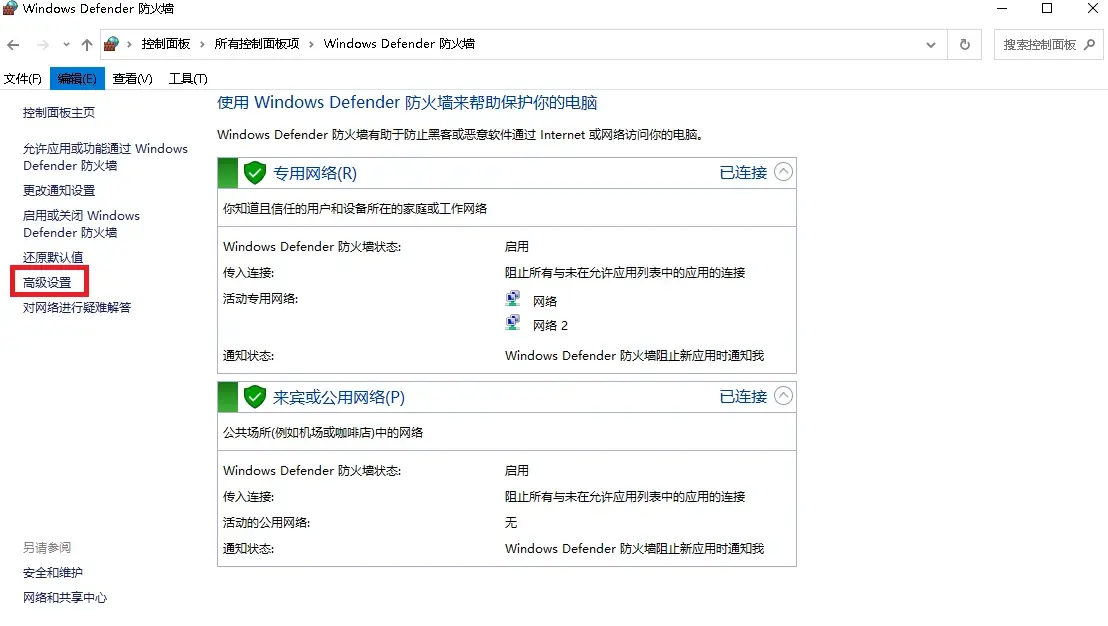1108x626 pixels.
Task: Click the 搜索控制面板 search field
Action: coord(1040,45)
